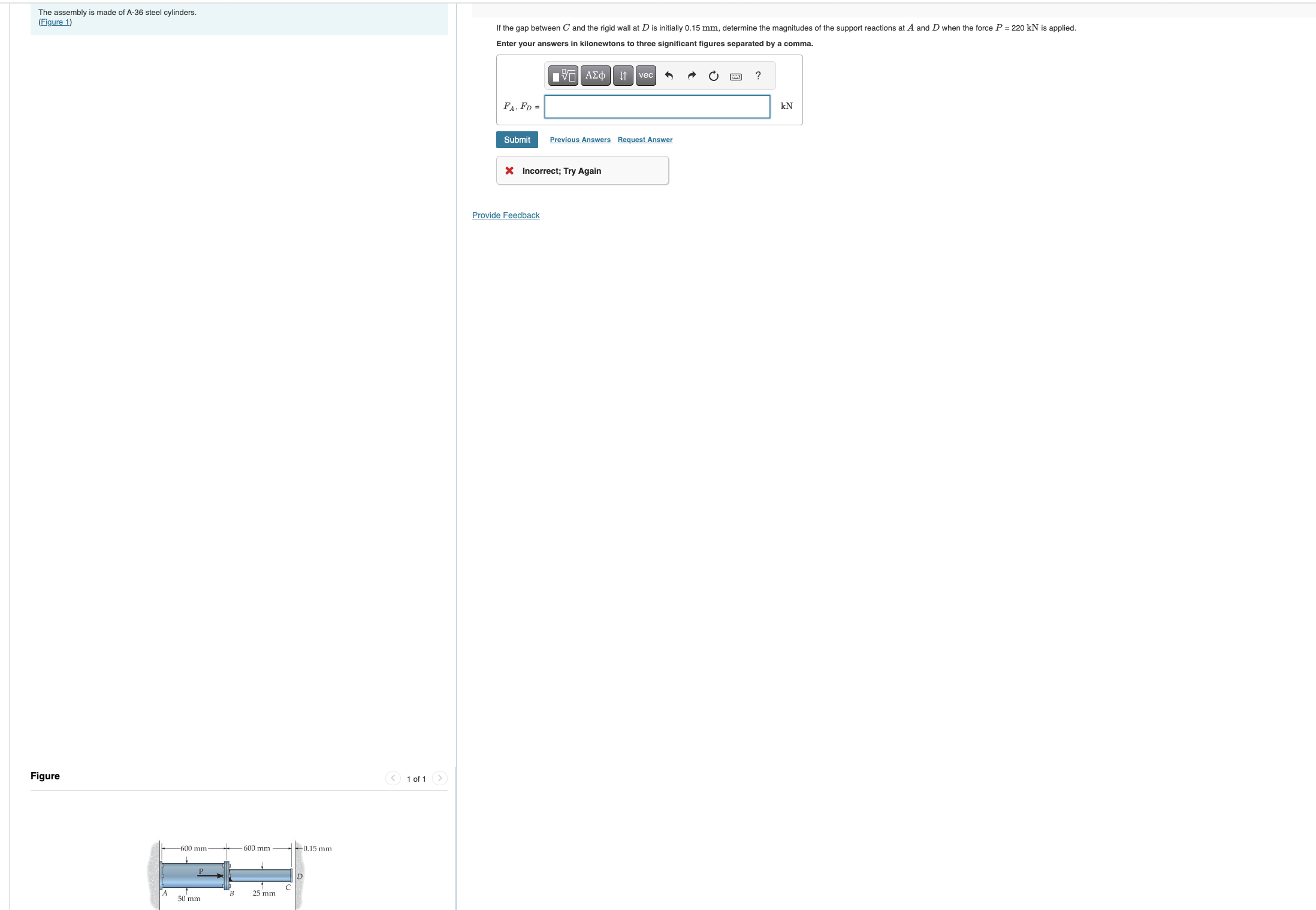The width and height of the screenshot is (1316, 910).
Task: Reset the answer box with circular arrow
Action: 713,76
